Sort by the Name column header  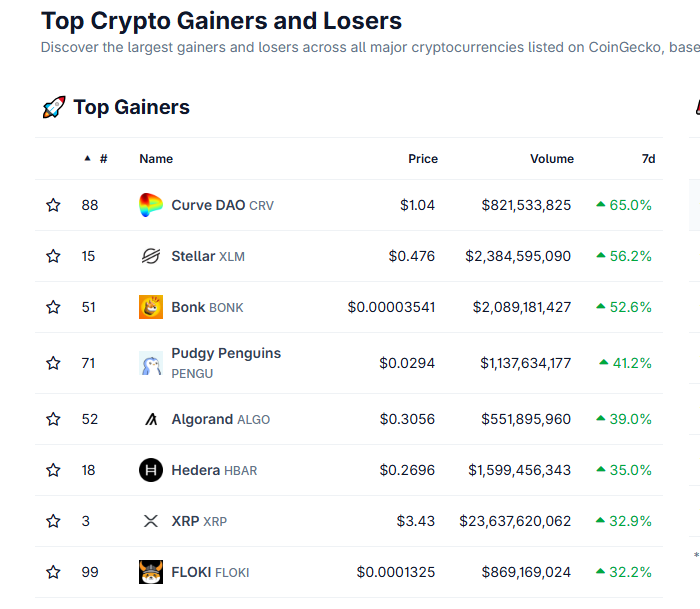point(156,158)
